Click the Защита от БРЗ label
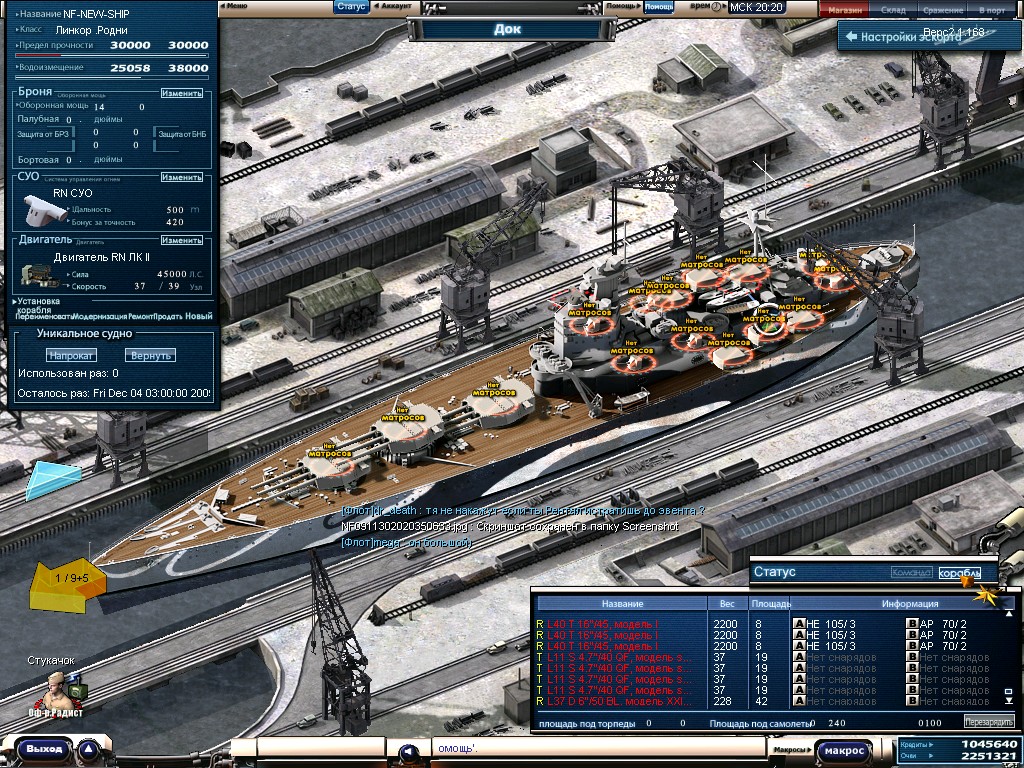The width and height of the screenshot is (1024, 768). coord(42,134)
